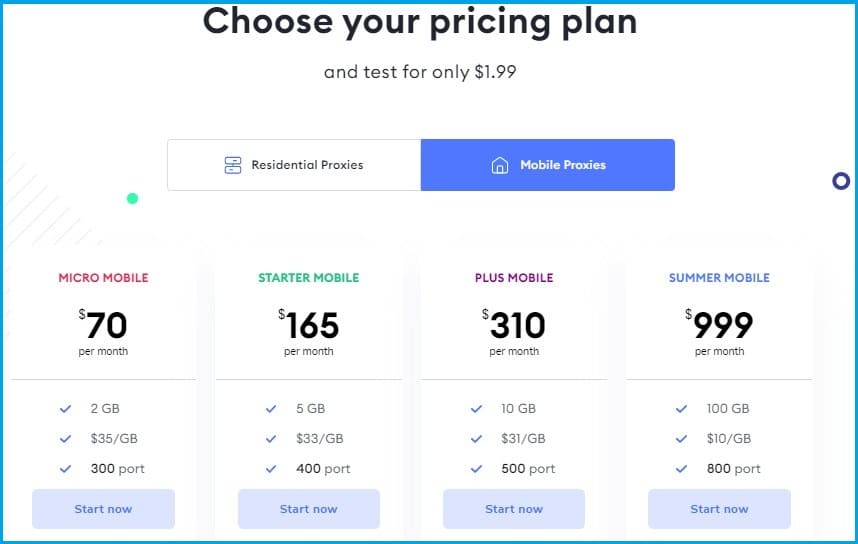Click the checkmark next to 300 port
Screen dimensions: 858x544
click(x=66, y=469)
